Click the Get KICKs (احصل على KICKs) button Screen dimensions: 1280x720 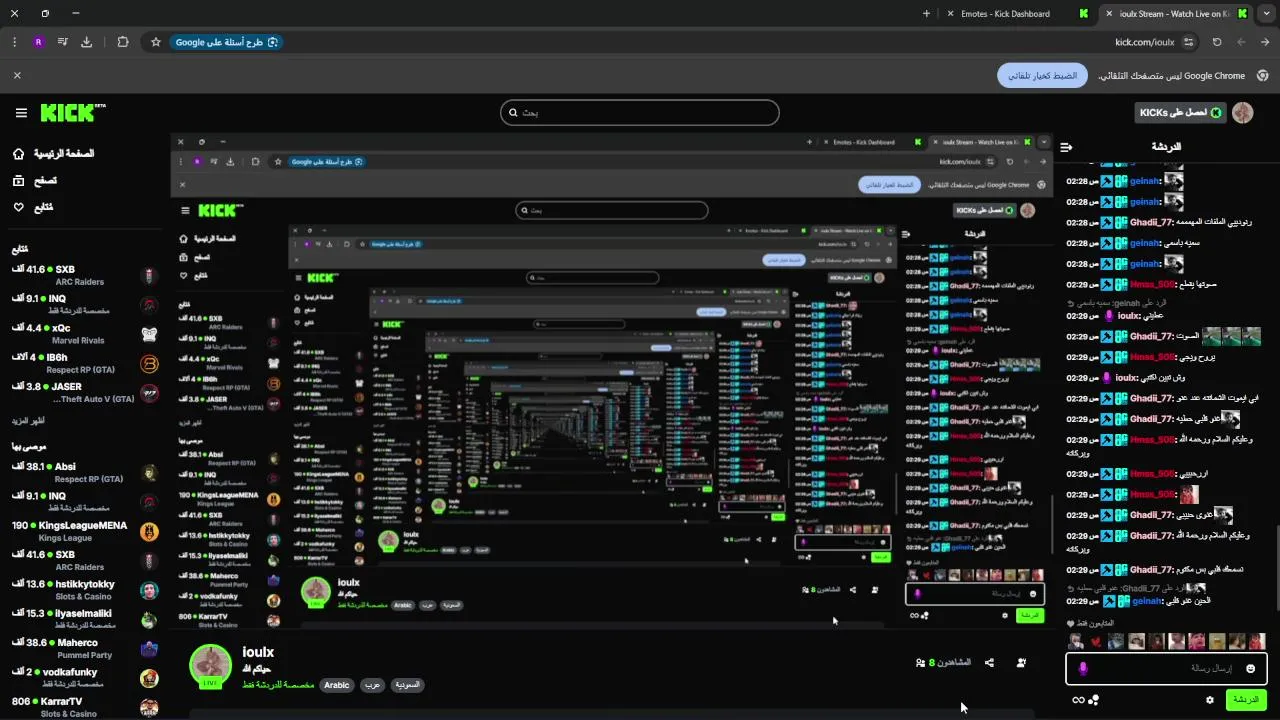1181,113
